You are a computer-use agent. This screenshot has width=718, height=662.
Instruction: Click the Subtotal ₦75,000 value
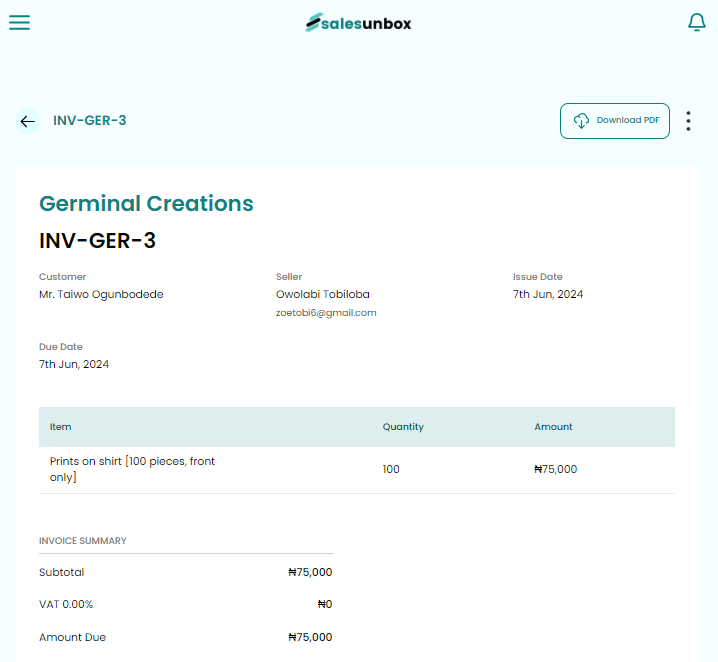pos(310,573)
